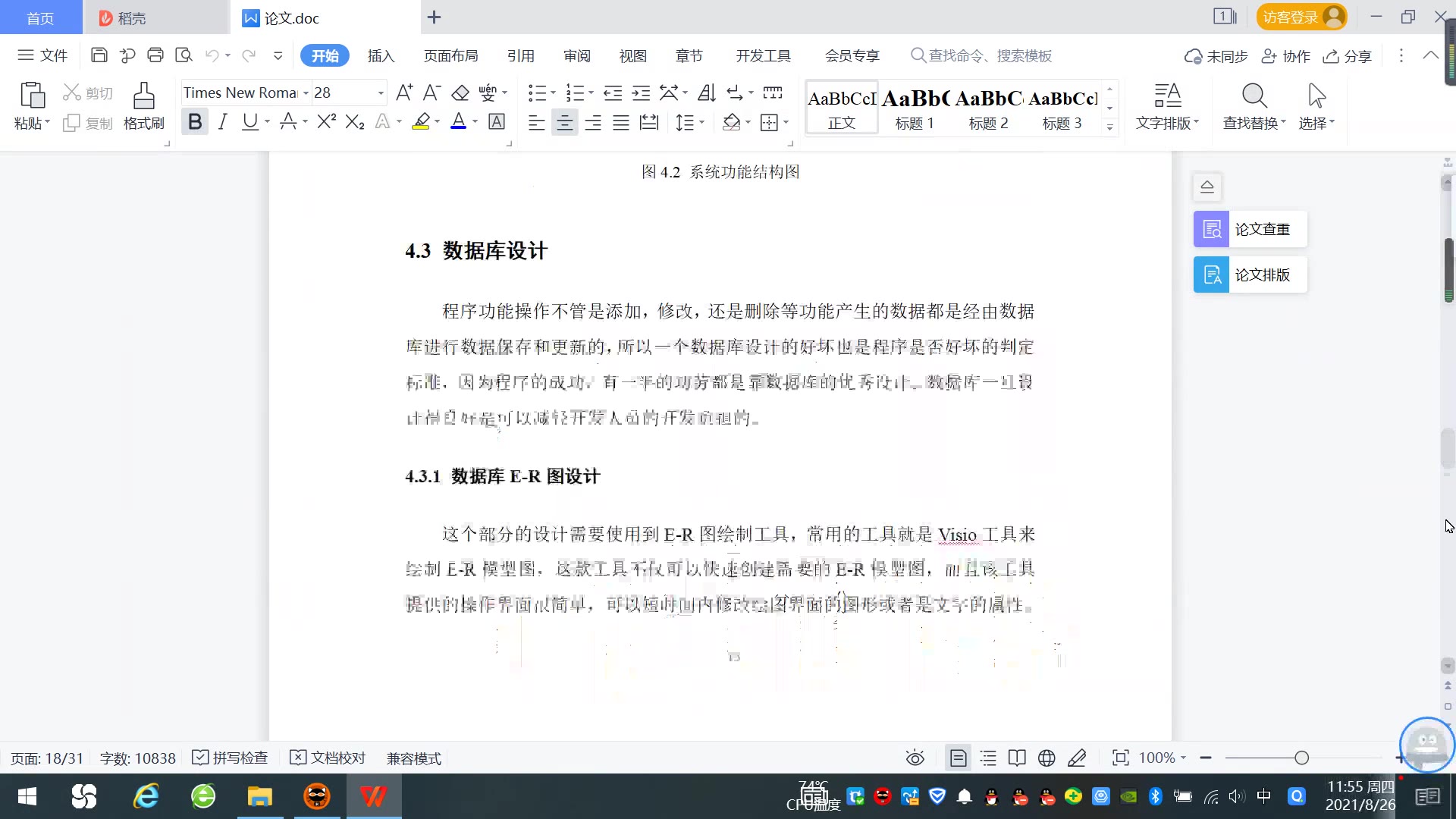Toggle spell check (拼写检查) in status bar
This screenshot has height=819, width=1456.
[231, 758]
